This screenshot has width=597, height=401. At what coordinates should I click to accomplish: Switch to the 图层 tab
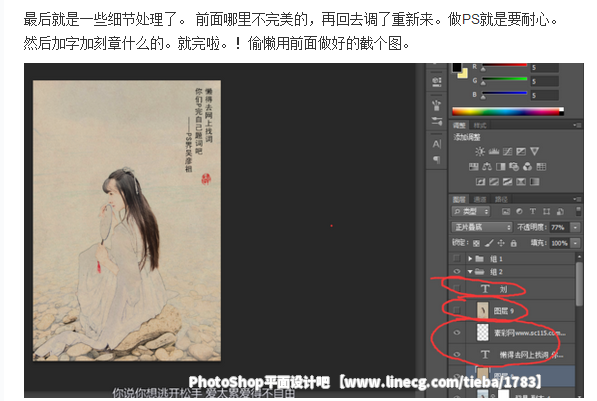(x=459, y=199)
